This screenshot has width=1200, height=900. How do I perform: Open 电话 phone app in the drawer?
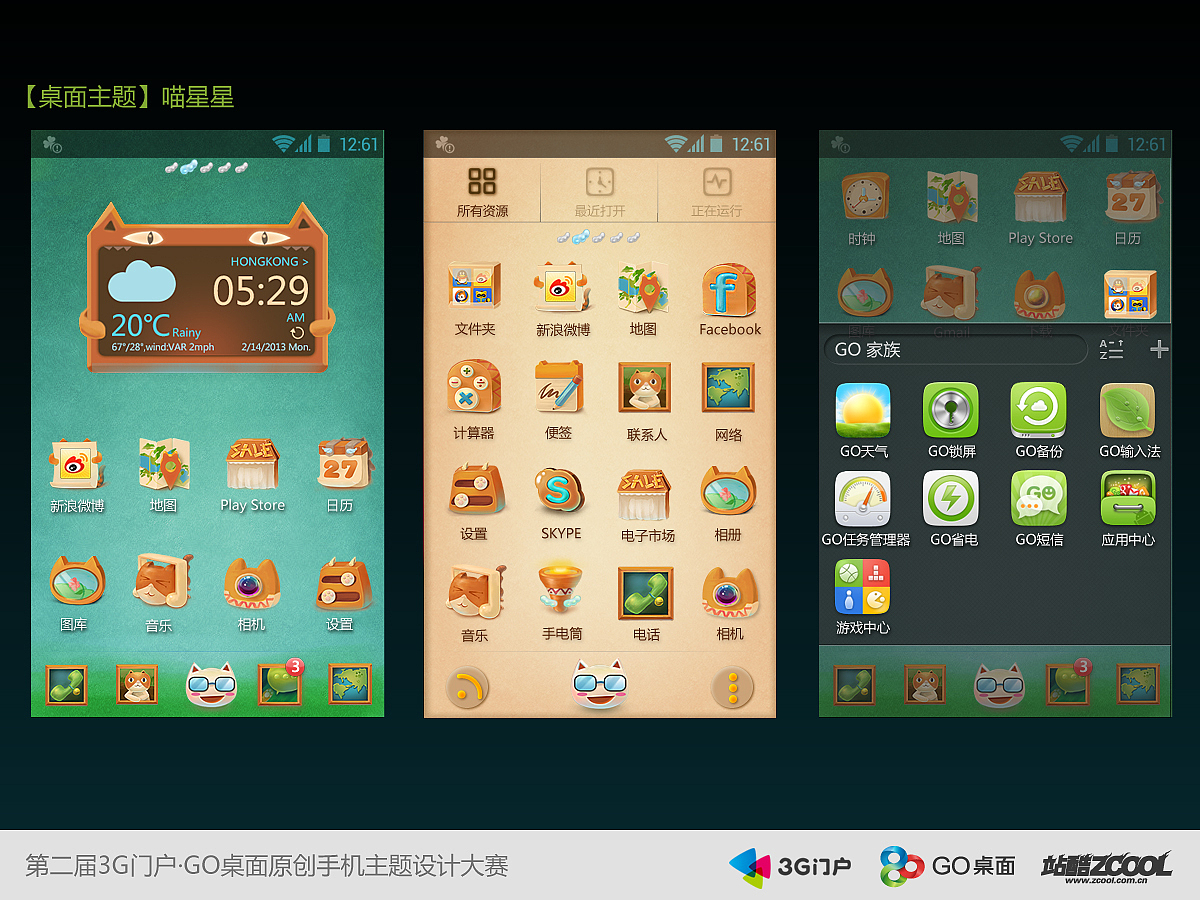point(646,593)
